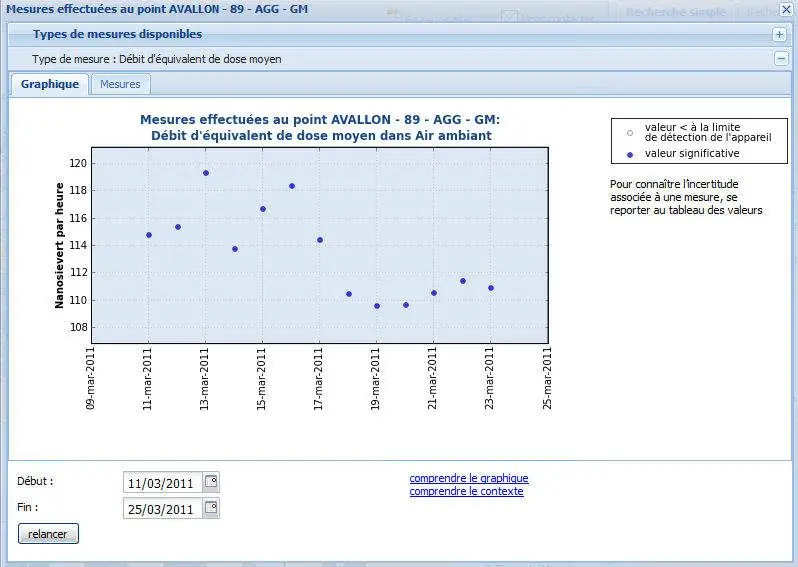Click the 13-mar-2011 data point near 119
The height and width of the screenshot is (567, 798).
pos(206,173)
